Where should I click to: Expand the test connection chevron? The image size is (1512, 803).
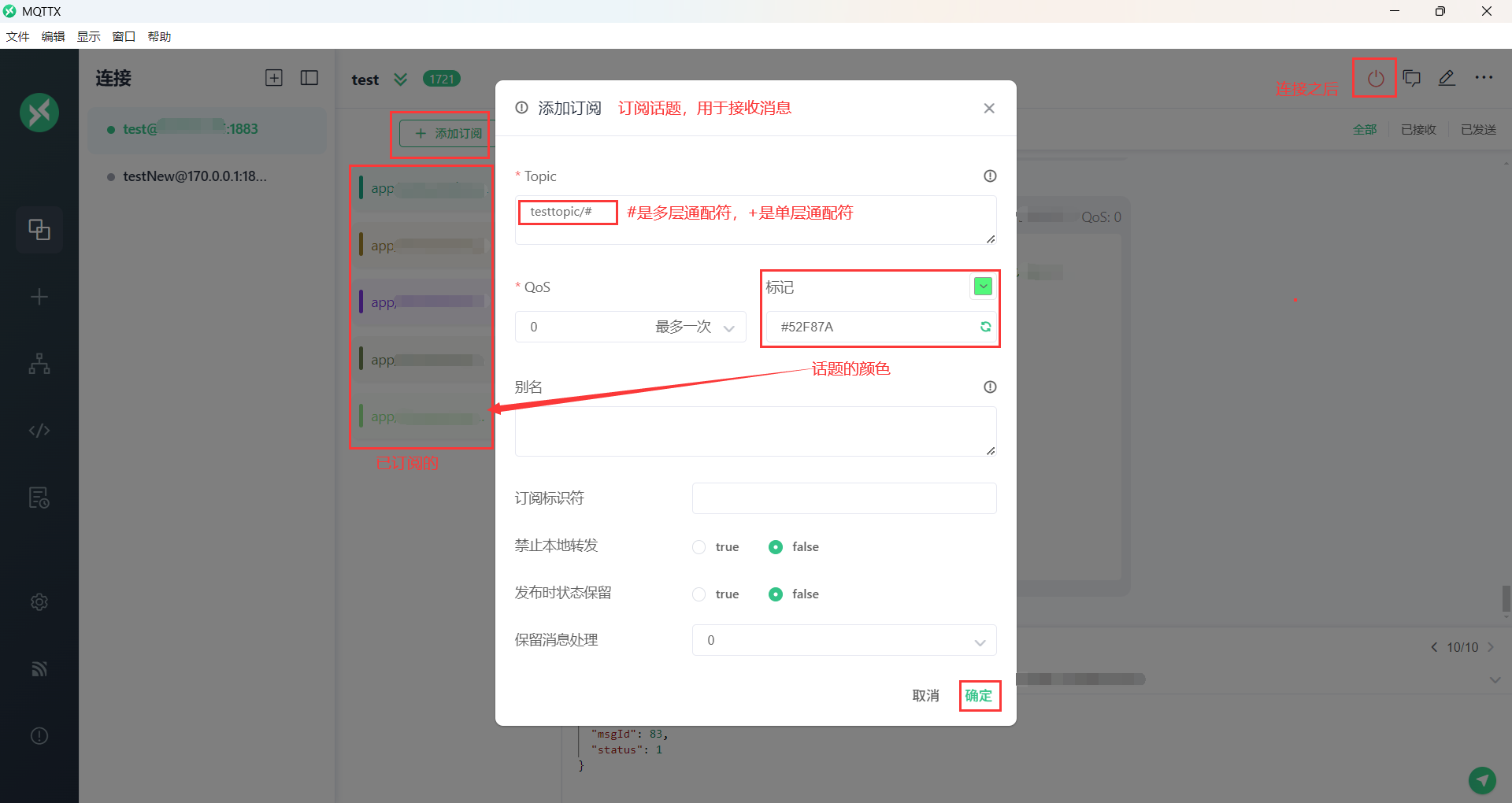click(x=402, y=79)
